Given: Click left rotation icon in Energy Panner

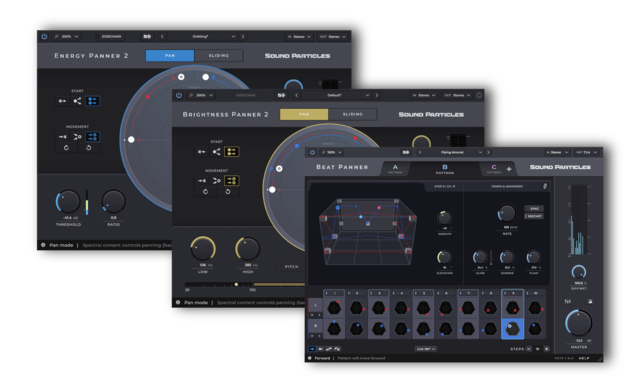Looking at the screenshot, I should (67, 148).
